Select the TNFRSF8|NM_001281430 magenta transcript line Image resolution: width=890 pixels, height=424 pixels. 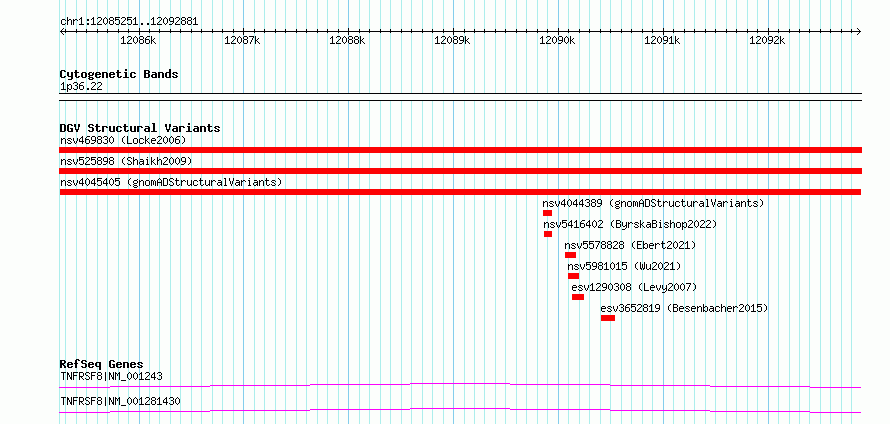[x=460, y=410]
